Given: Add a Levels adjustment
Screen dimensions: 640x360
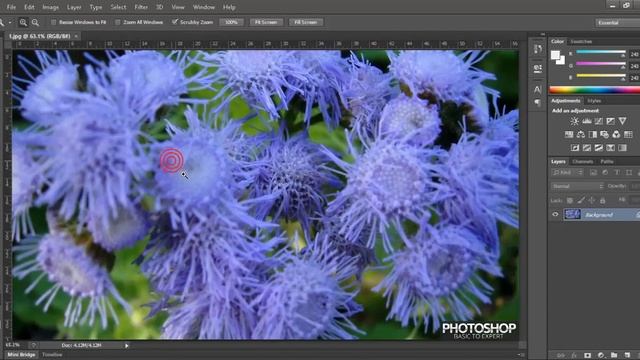Looking at the screenshot, I should click(587, 121).
